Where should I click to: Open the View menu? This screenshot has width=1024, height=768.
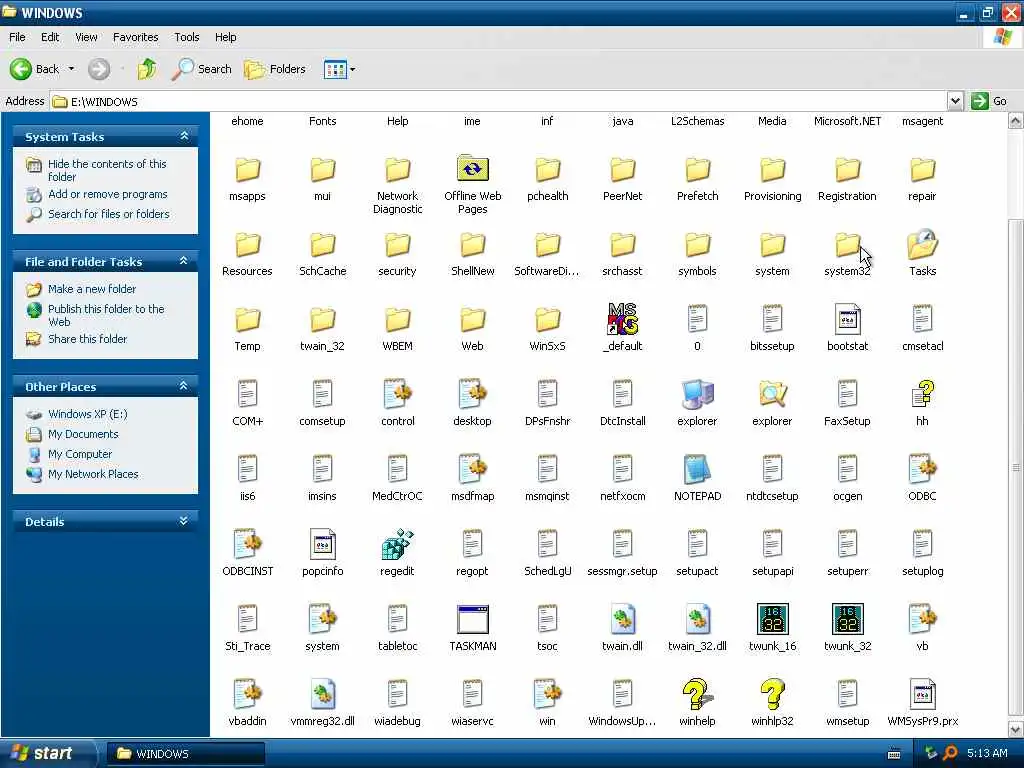point(86,37)
